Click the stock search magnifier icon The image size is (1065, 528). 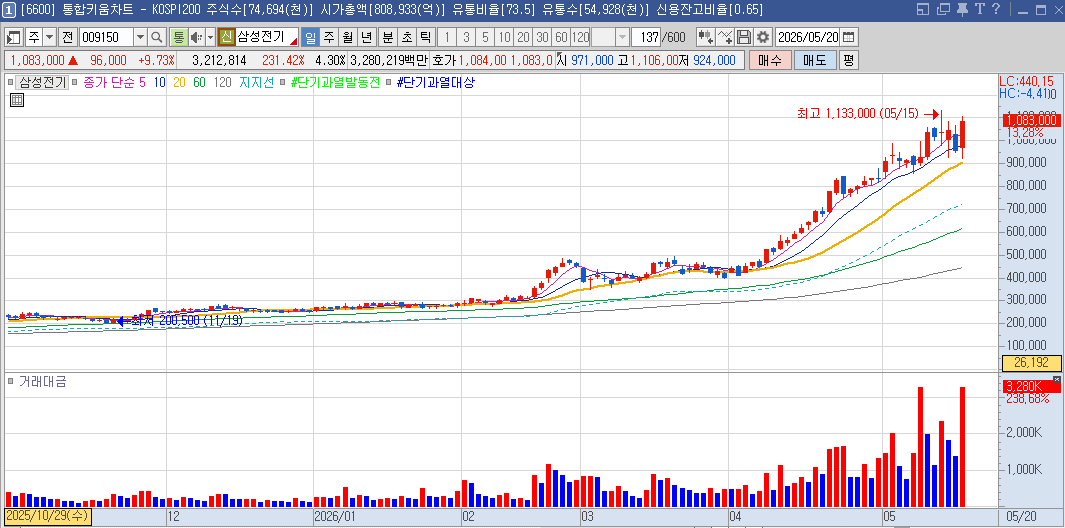(x=157, y=37)
